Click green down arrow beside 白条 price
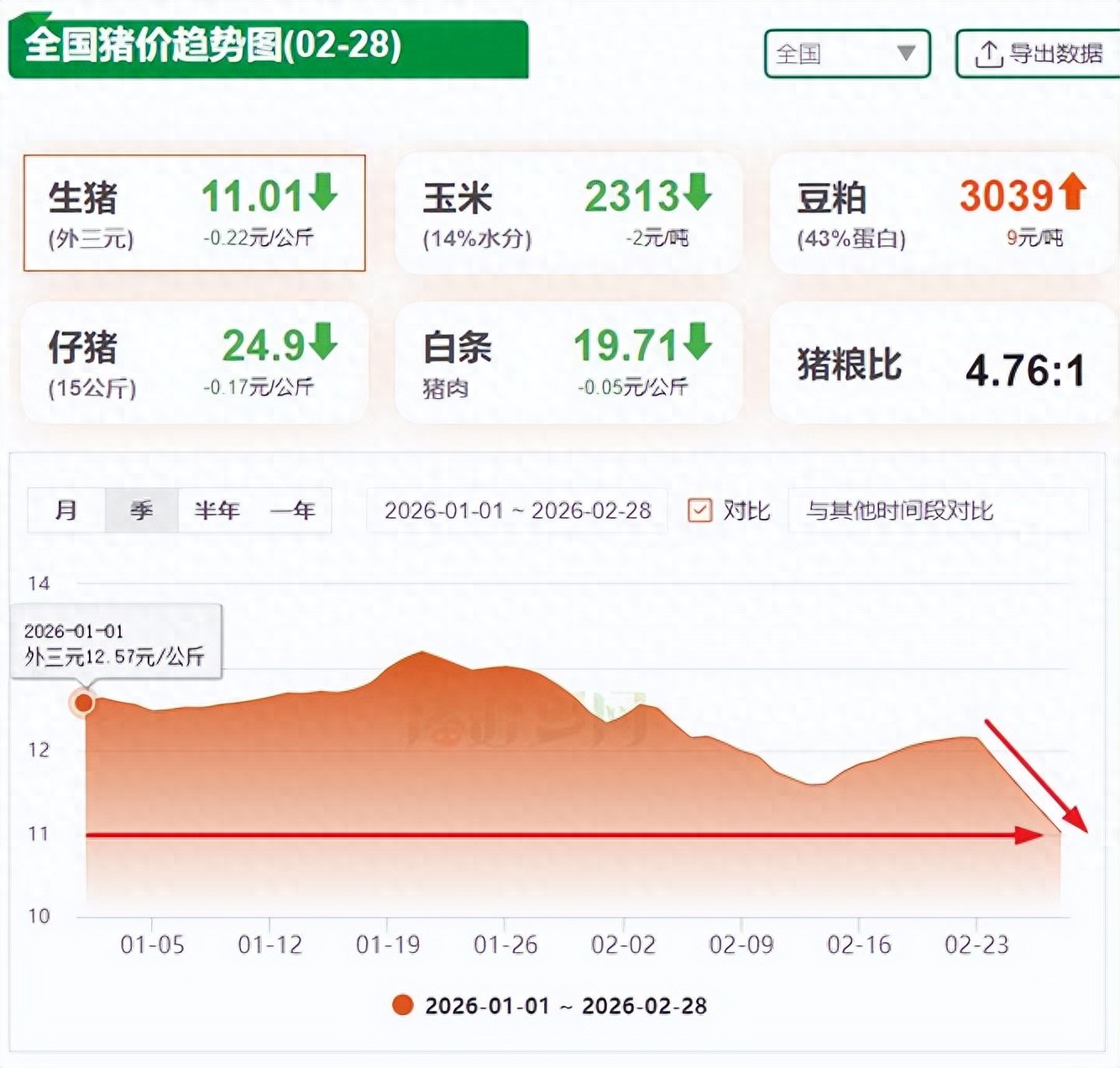Viewport: 1120px width, 1068px height. click(697, 342)
